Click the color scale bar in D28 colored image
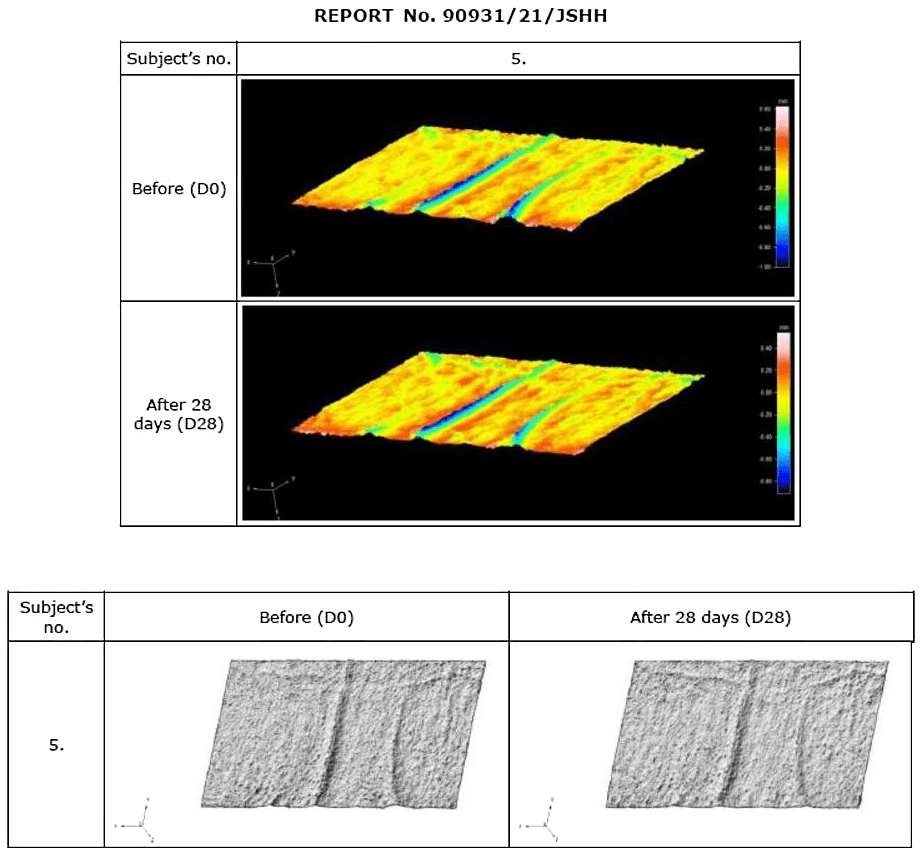The height and width of the screenshot is (856, 920). point(783,412)
